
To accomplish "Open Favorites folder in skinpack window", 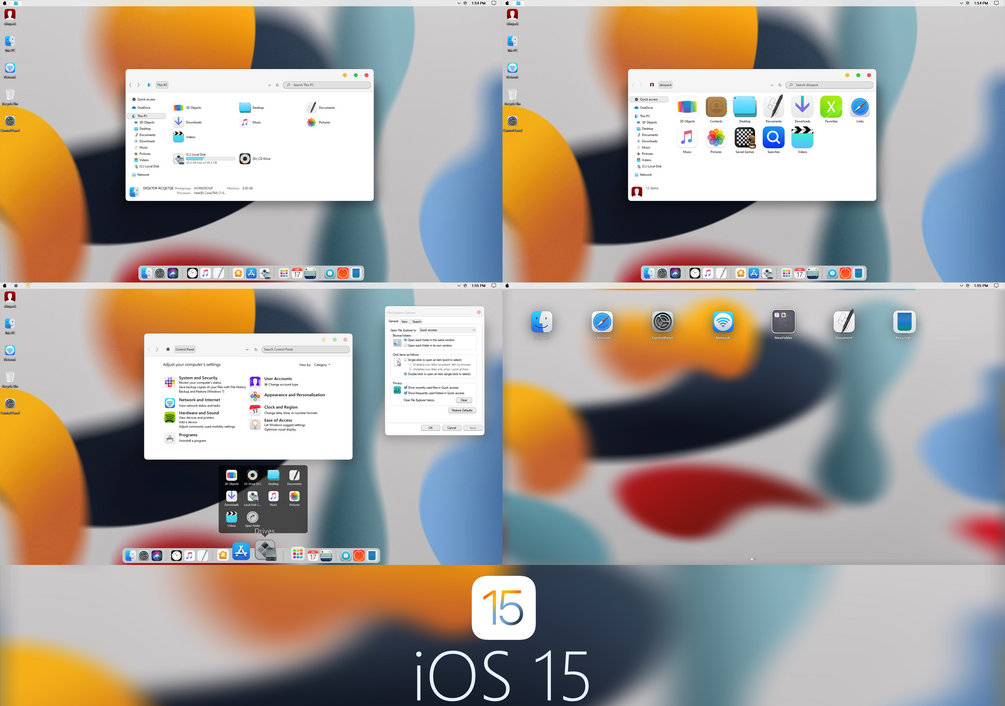I will tap(831, 107).
